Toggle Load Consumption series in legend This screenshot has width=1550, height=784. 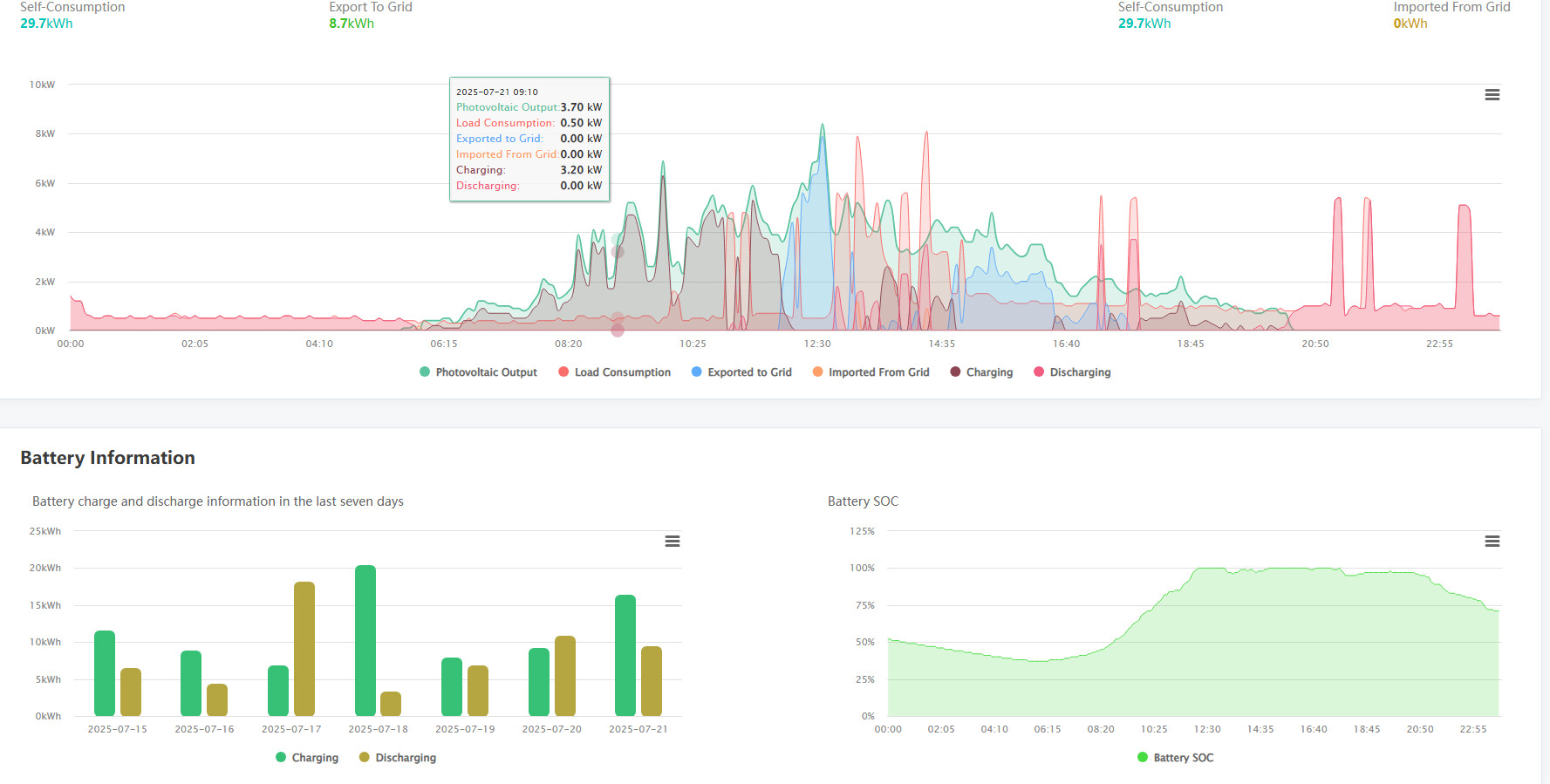click(622, 372)
